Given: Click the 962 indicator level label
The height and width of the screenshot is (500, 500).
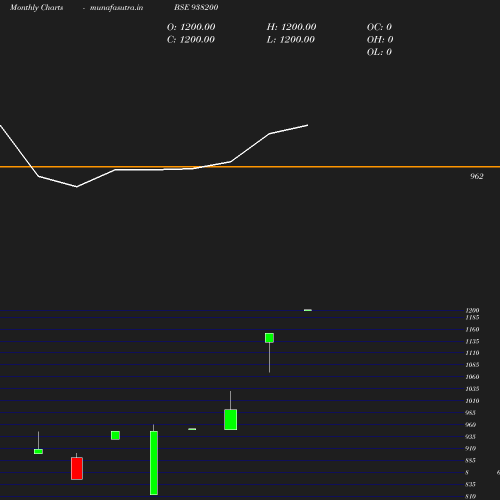Looking at the screenshot, I should 477,176.
